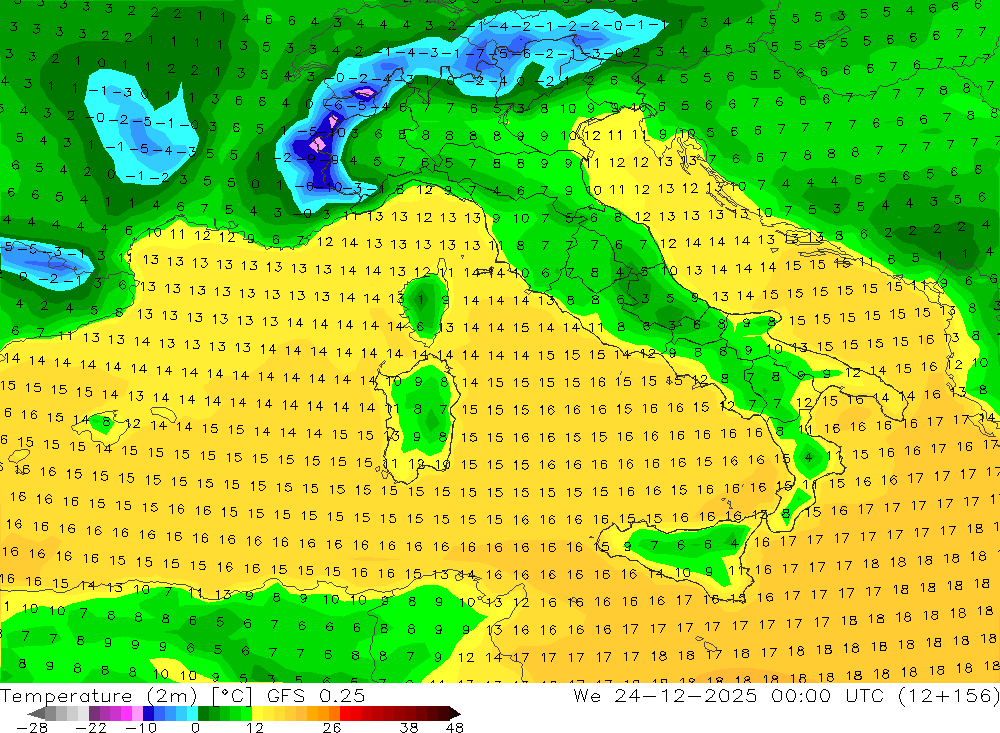Click the "24-12-2025" date text
Image resolution: width=1000 pixels, height=733 pixels.
[x=686, y=695]
